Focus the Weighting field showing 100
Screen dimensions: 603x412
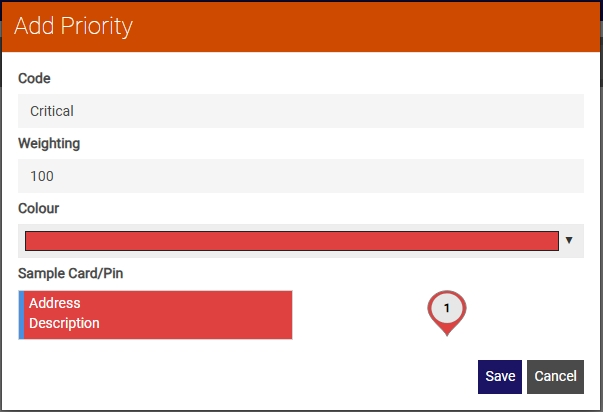pos(301,176)
